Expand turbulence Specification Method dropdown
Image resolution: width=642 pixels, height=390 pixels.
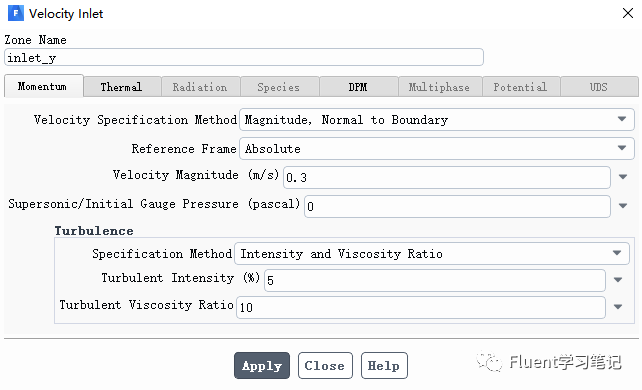coord(432,254)
